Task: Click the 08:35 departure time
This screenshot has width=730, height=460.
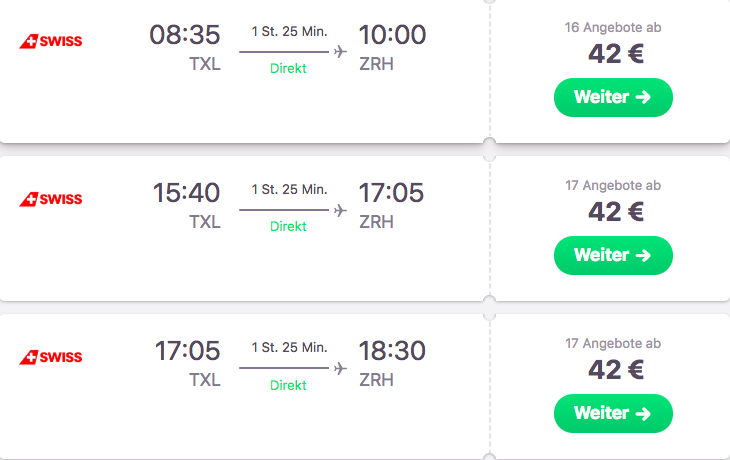Action: [x=185, y=35]
